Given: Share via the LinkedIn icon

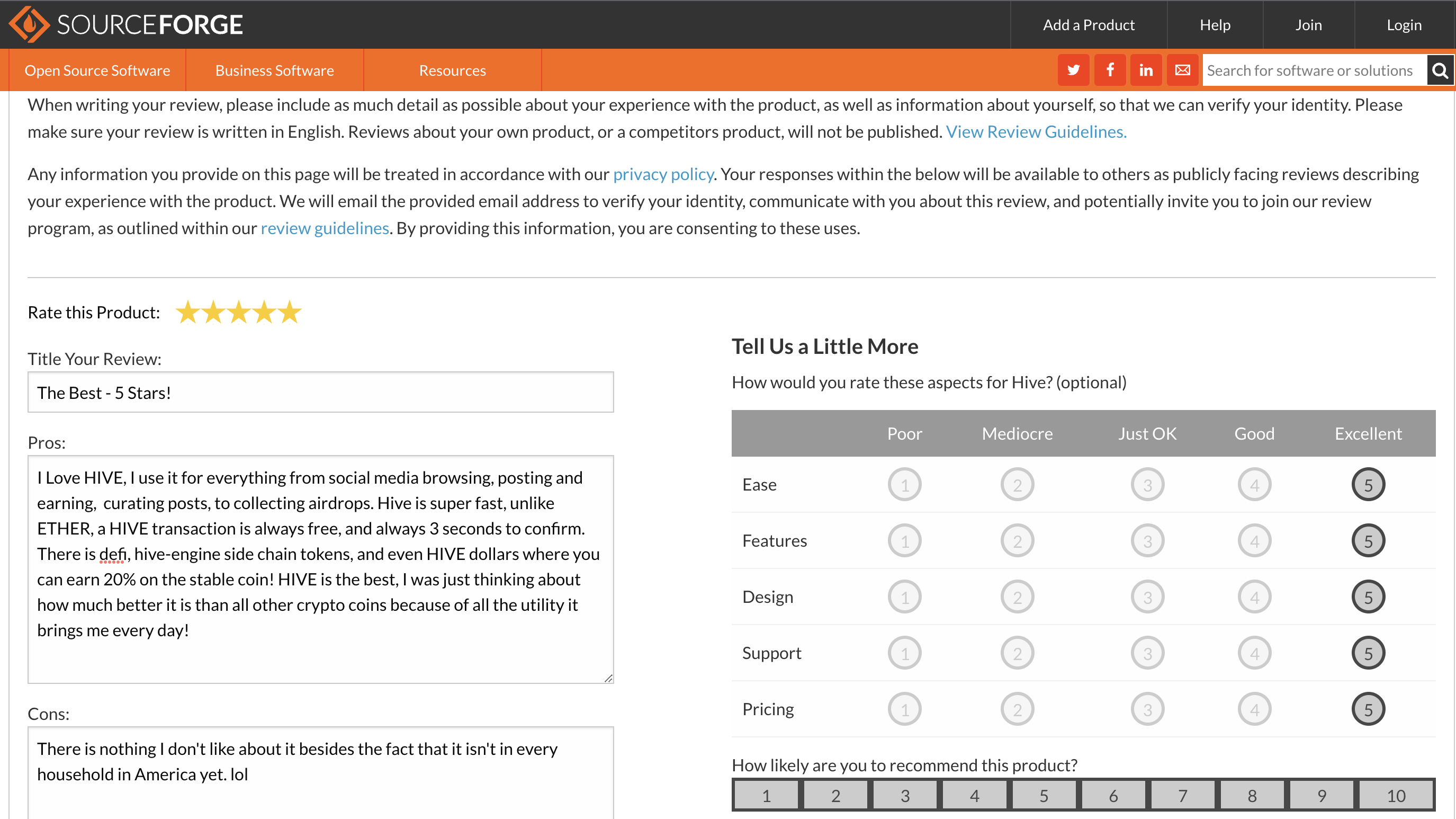Looking at the screenshot, I should [x=1146, y=70].
